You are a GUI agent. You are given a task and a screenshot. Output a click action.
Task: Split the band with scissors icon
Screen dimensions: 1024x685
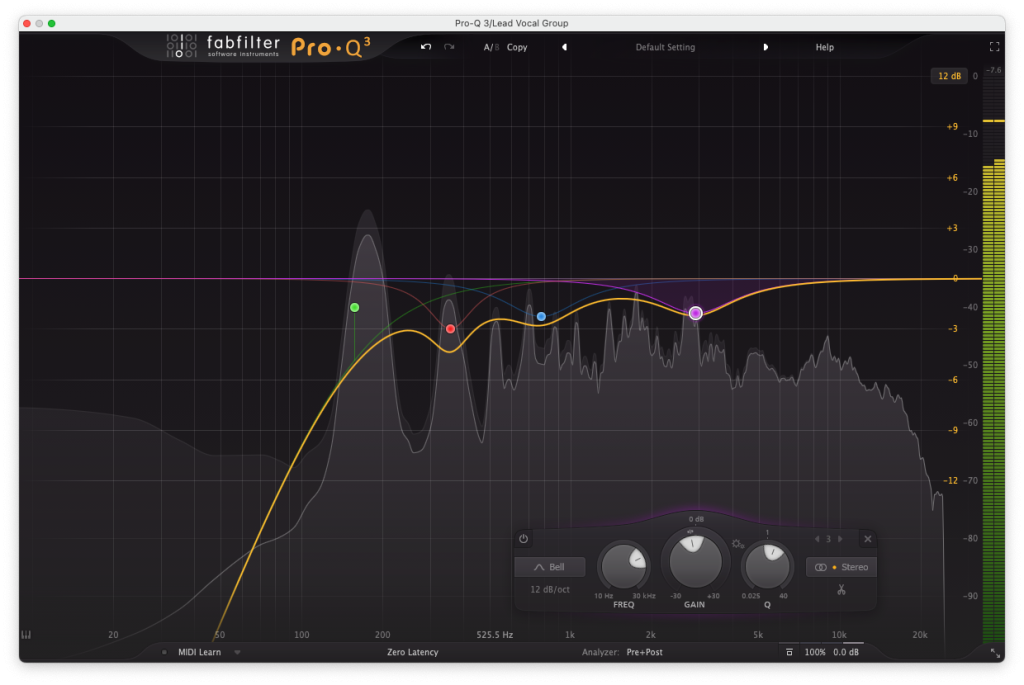[x=842, y=590]
